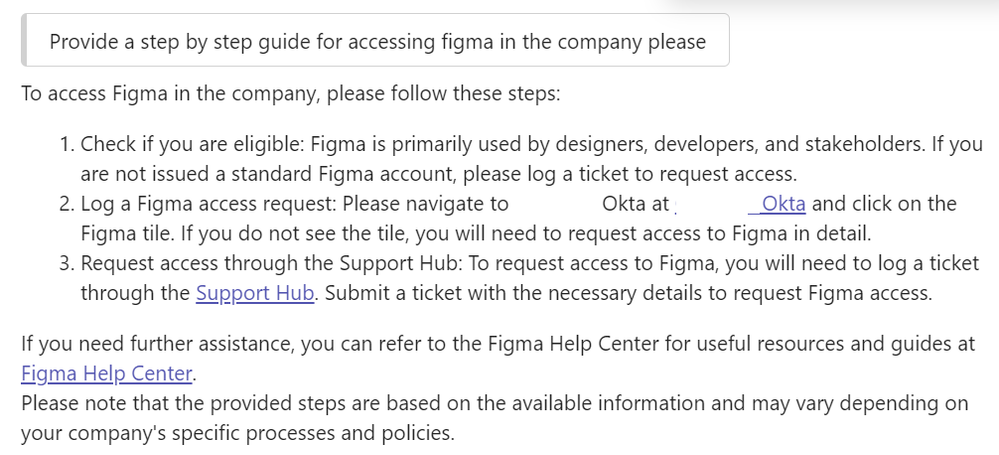
Task: Click the blank redacted gap before 'Okta at'
Action: click(555, 204)
